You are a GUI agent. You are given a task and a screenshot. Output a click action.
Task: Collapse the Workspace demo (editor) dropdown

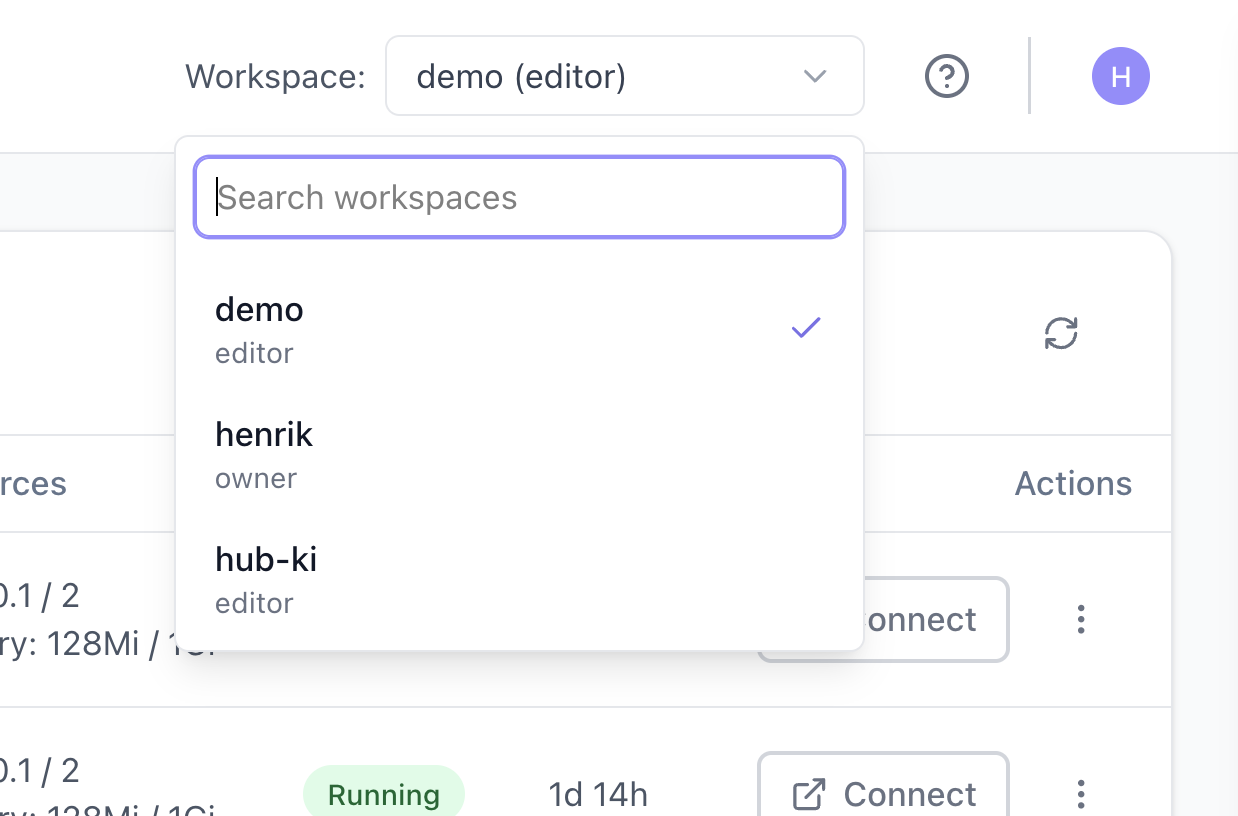pyautogui.click(x=624, y=76)
